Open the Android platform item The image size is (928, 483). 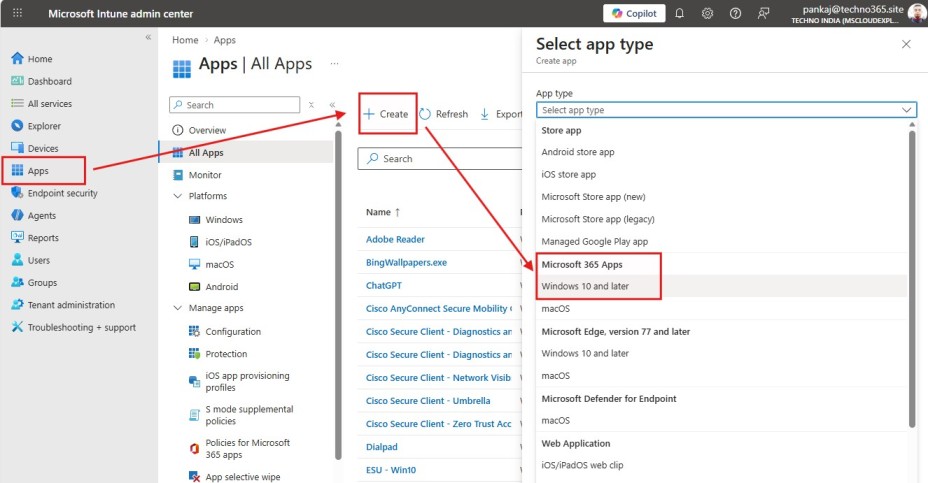[x=213, y=287]
